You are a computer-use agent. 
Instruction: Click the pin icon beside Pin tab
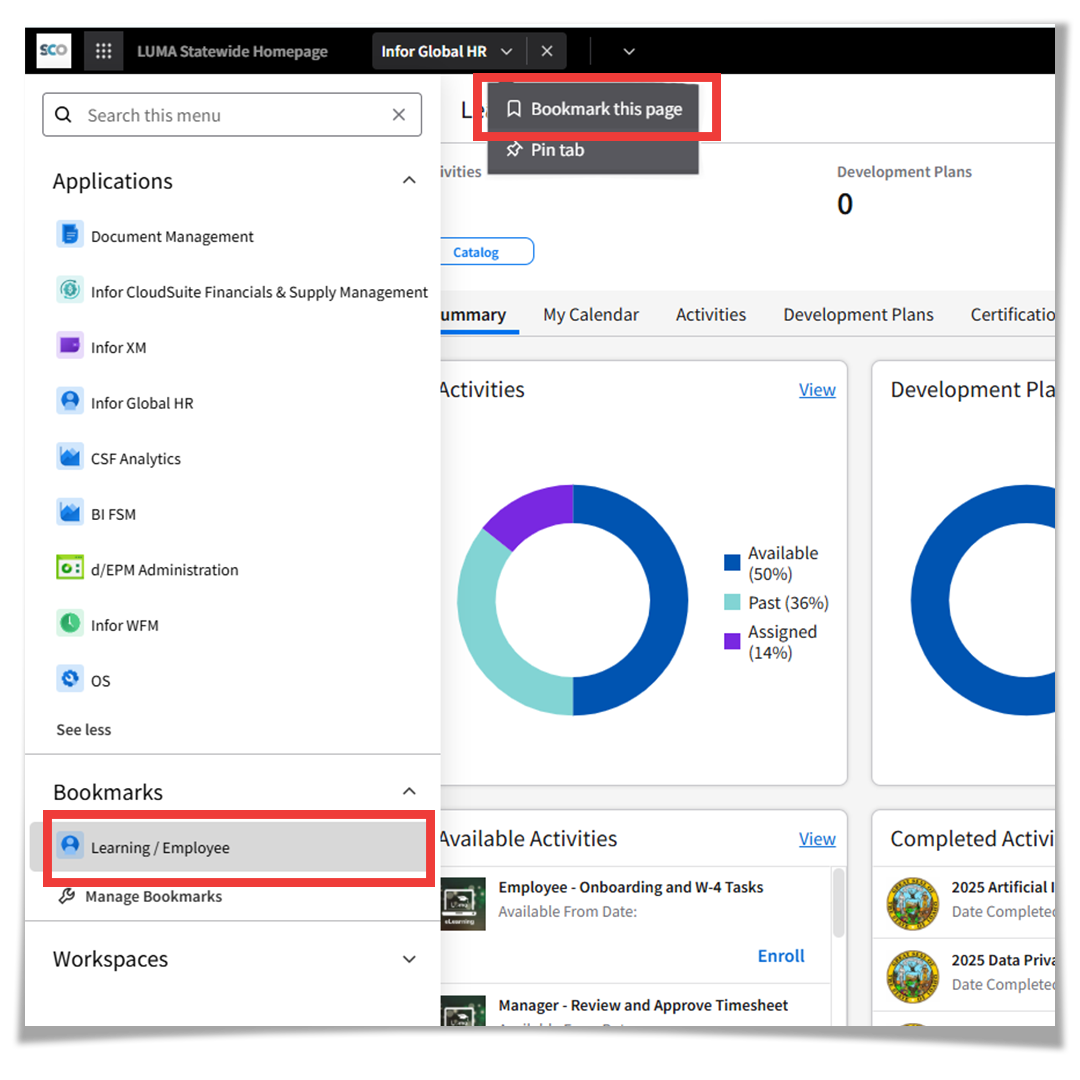click(x=514, y=149)
